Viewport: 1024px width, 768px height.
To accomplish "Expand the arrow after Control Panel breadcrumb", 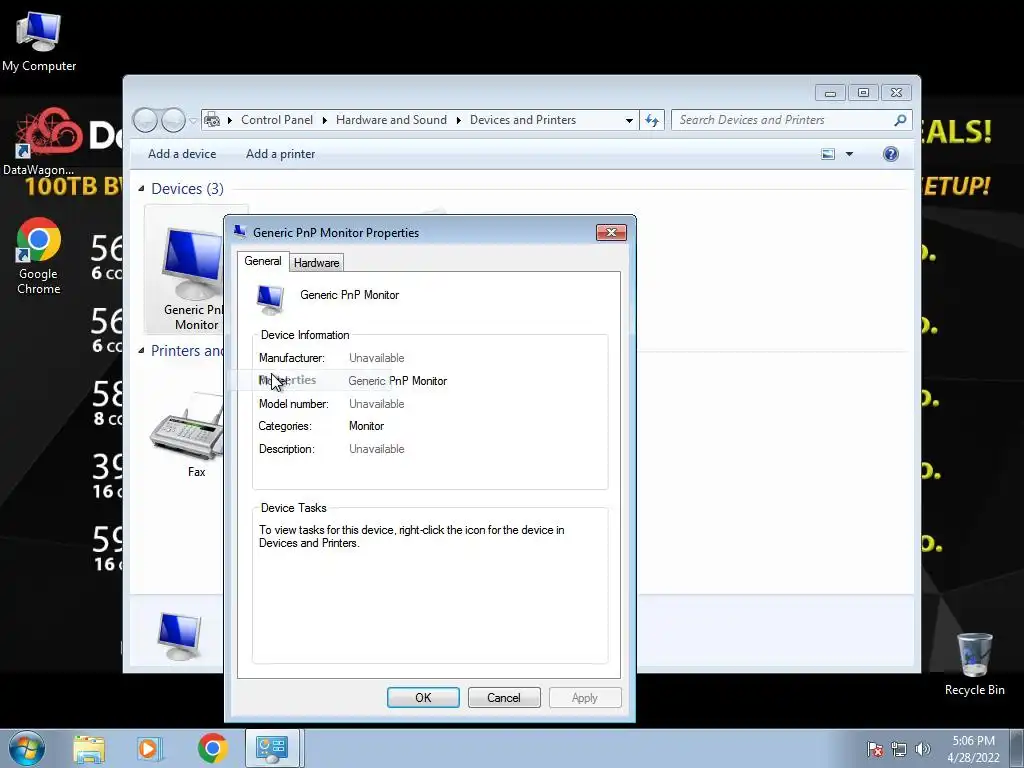I will coord(325,120).
